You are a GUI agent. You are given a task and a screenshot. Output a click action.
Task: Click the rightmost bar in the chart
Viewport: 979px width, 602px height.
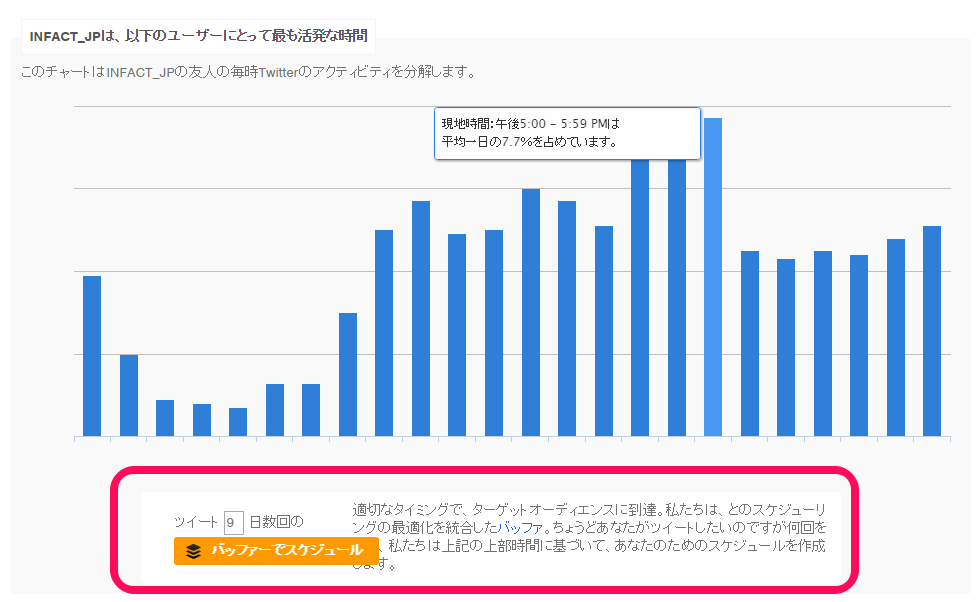pos(931,331)
